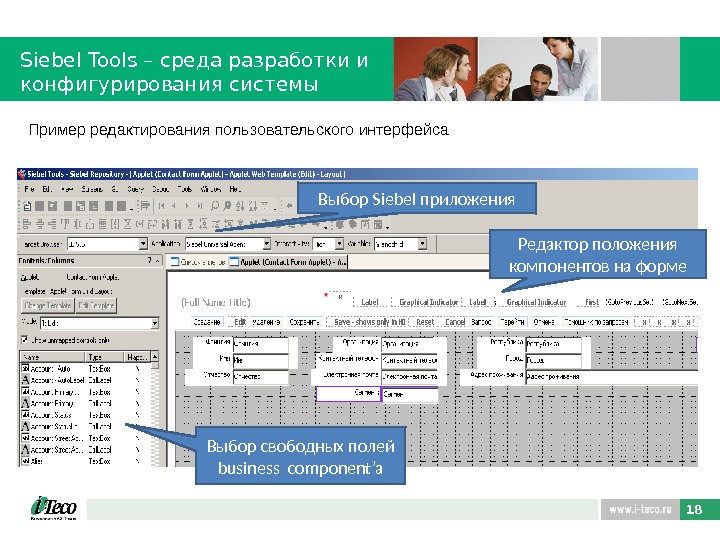Select the Создание button on form

click(x=207, y=322)
